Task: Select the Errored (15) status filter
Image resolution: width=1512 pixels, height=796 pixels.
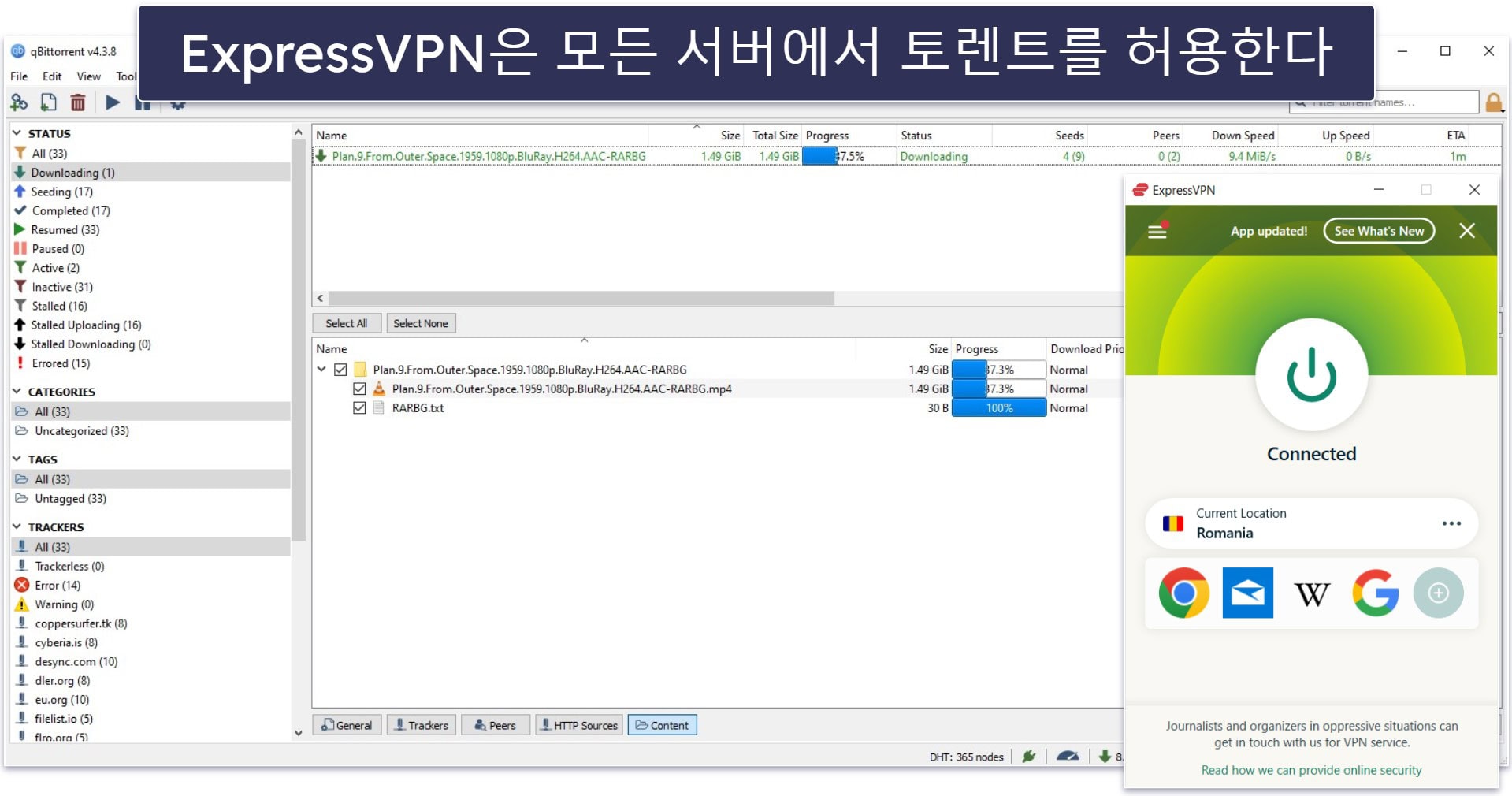Action: 150,363
